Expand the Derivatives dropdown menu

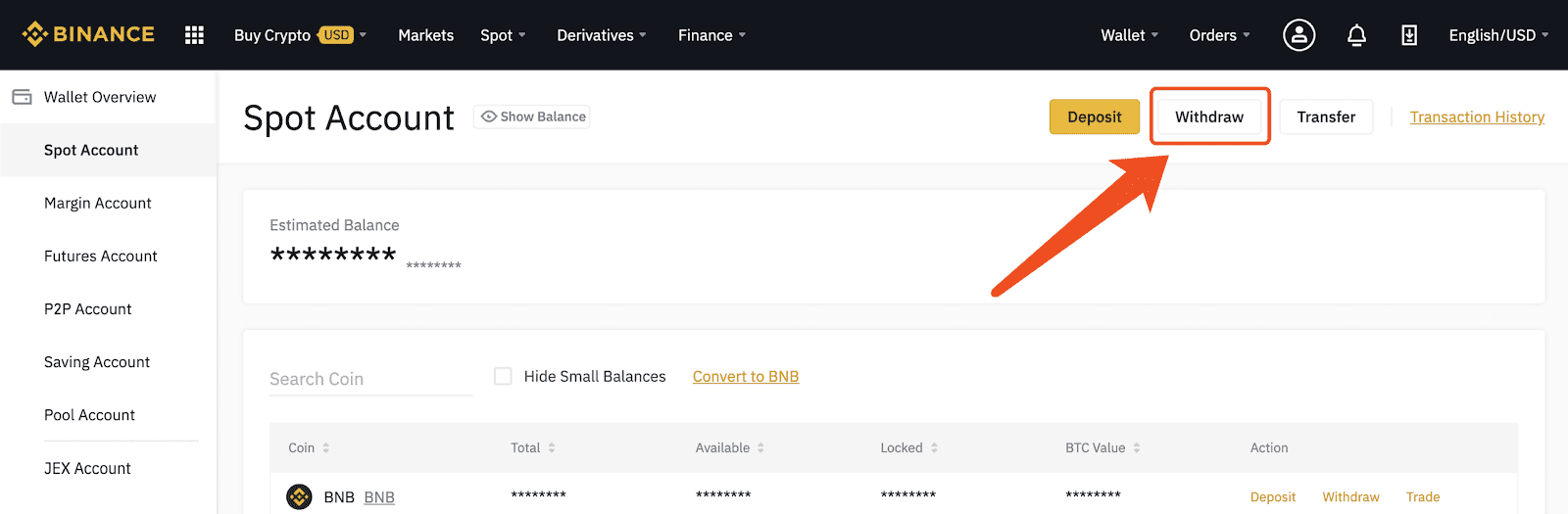tap(602, 35)
